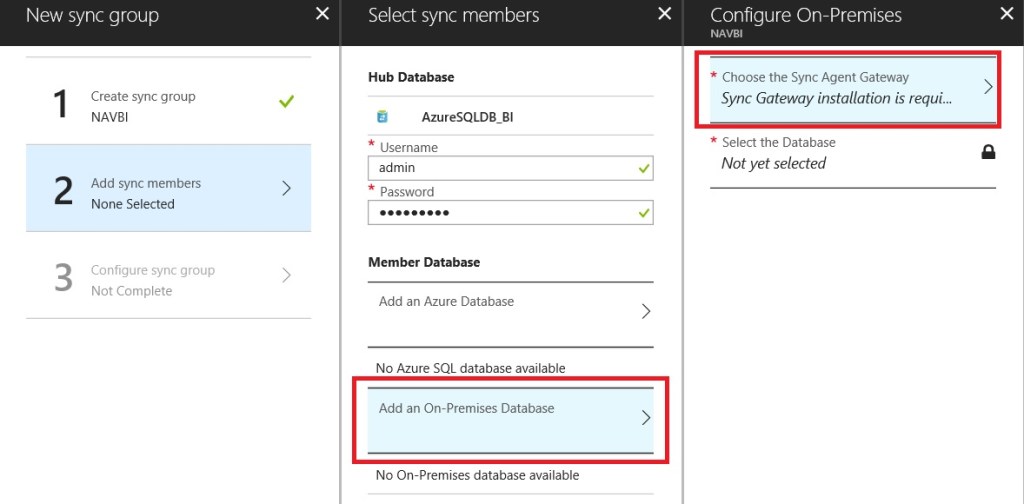
Task: Select step 2 Add sync members
Action: click(168, 188)
